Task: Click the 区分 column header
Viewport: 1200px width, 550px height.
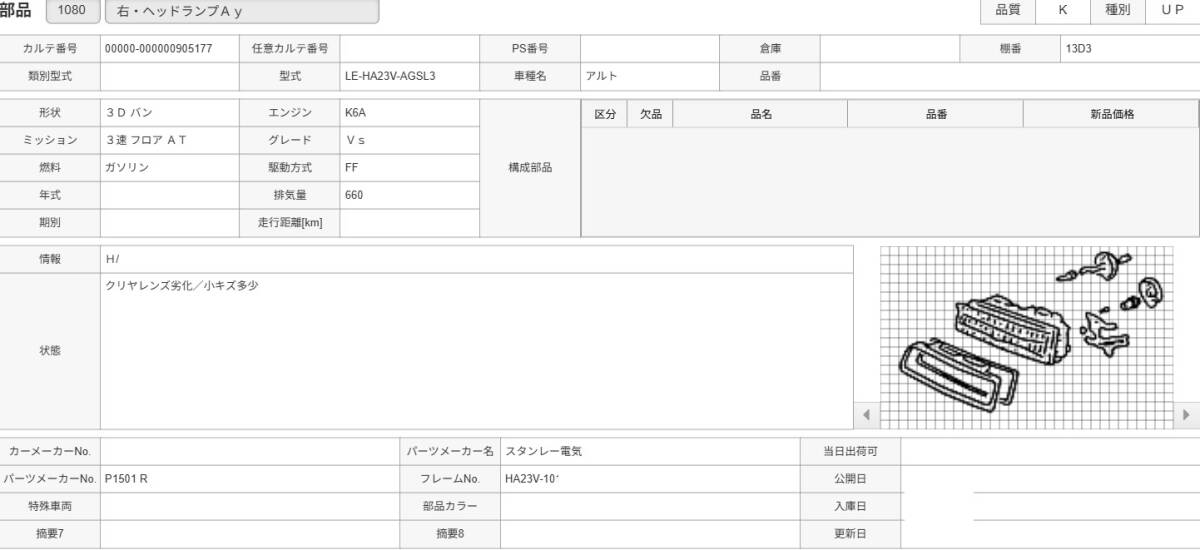Action: 605,114
